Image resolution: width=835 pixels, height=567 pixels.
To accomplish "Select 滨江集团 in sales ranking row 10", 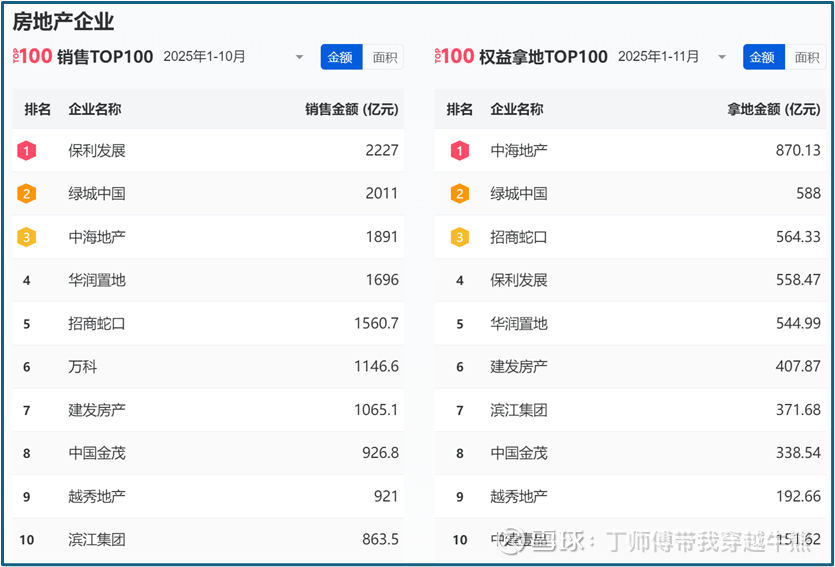I will coord(97,540).
